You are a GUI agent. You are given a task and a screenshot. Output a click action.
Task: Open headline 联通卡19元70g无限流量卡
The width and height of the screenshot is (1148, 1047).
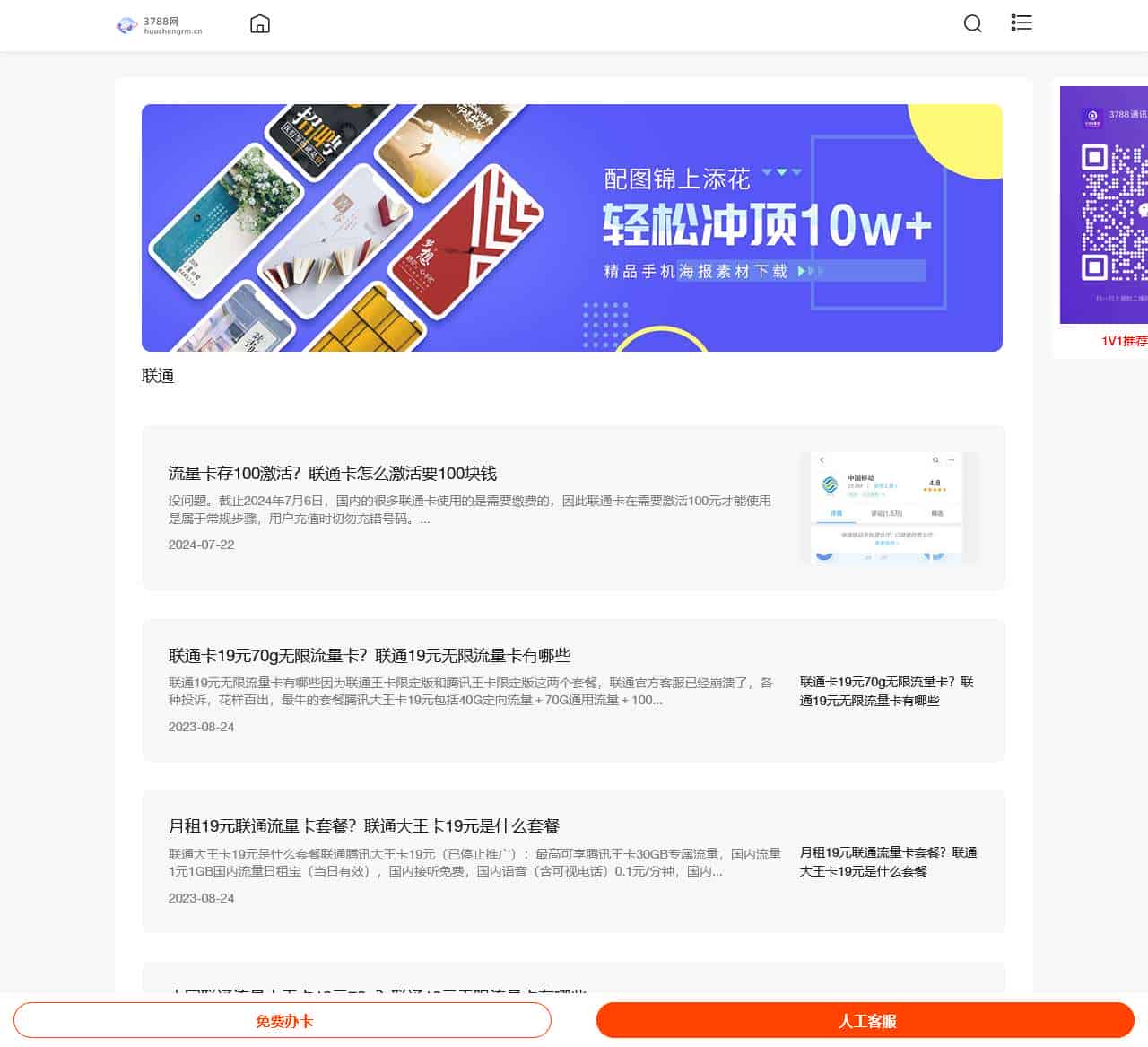point(370,656)
